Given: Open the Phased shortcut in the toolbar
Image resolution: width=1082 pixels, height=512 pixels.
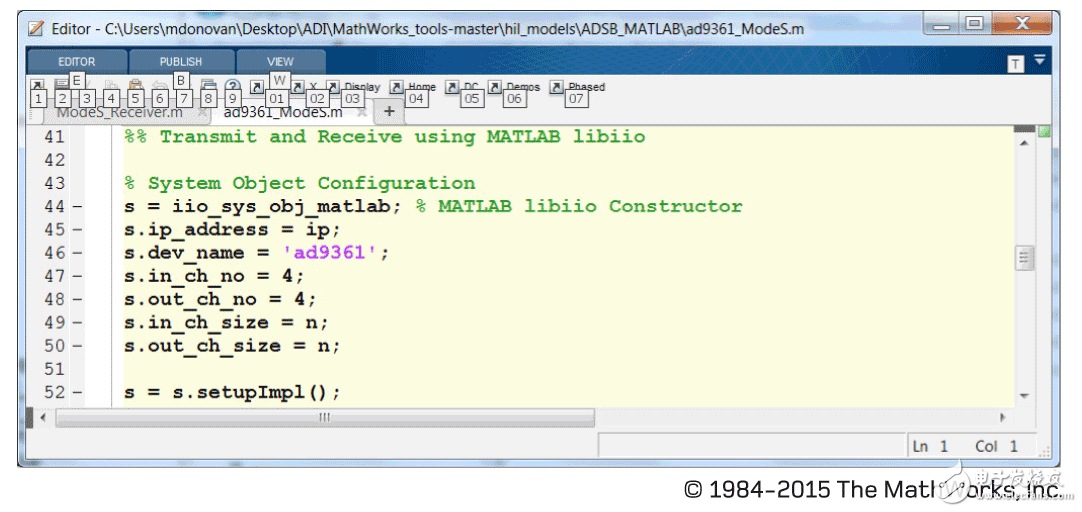Looking at the screenshot, I should tap(558, 87).
